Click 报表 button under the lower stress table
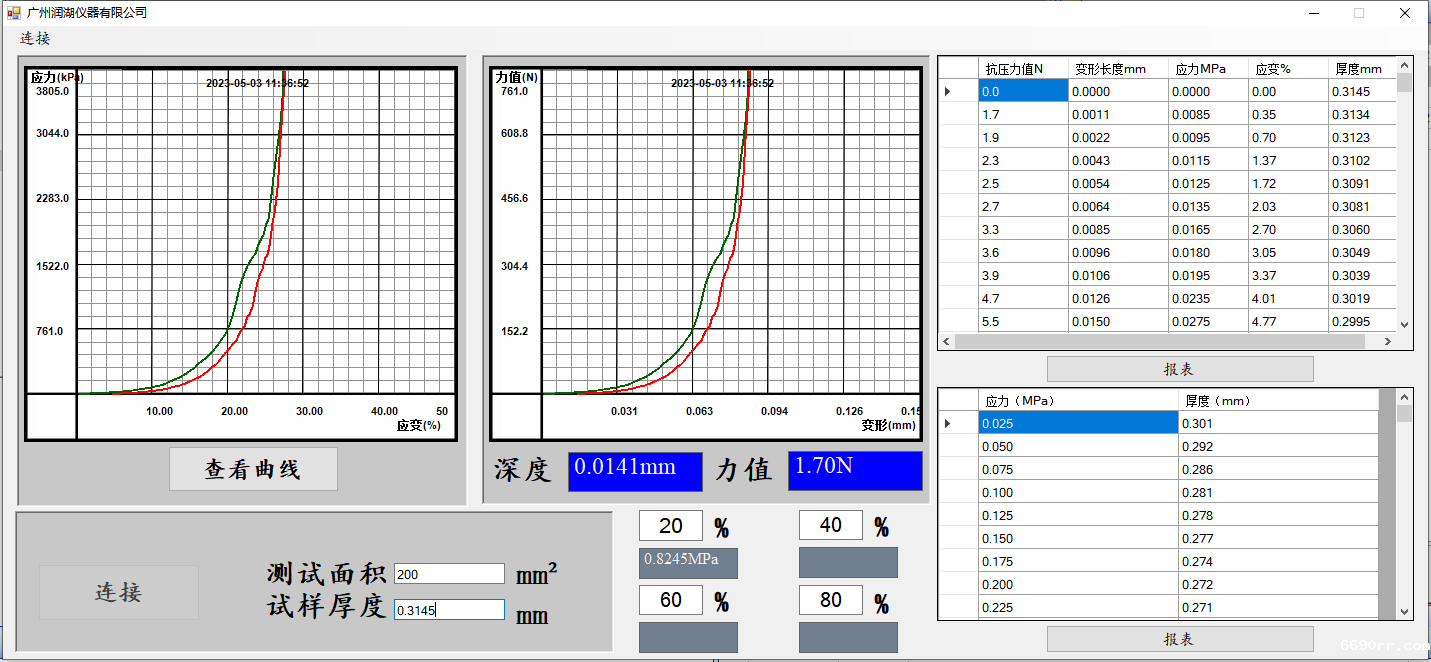Image resolution: width=1431 pixels, height=662 pixels. [x=1179, y=639]
